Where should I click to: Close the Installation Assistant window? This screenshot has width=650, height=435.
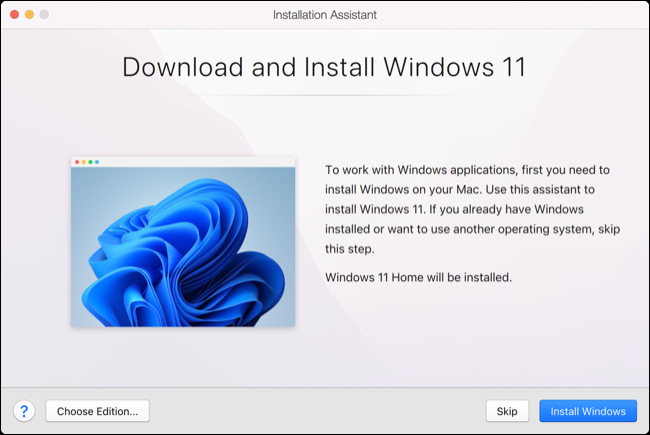[15, 15]
